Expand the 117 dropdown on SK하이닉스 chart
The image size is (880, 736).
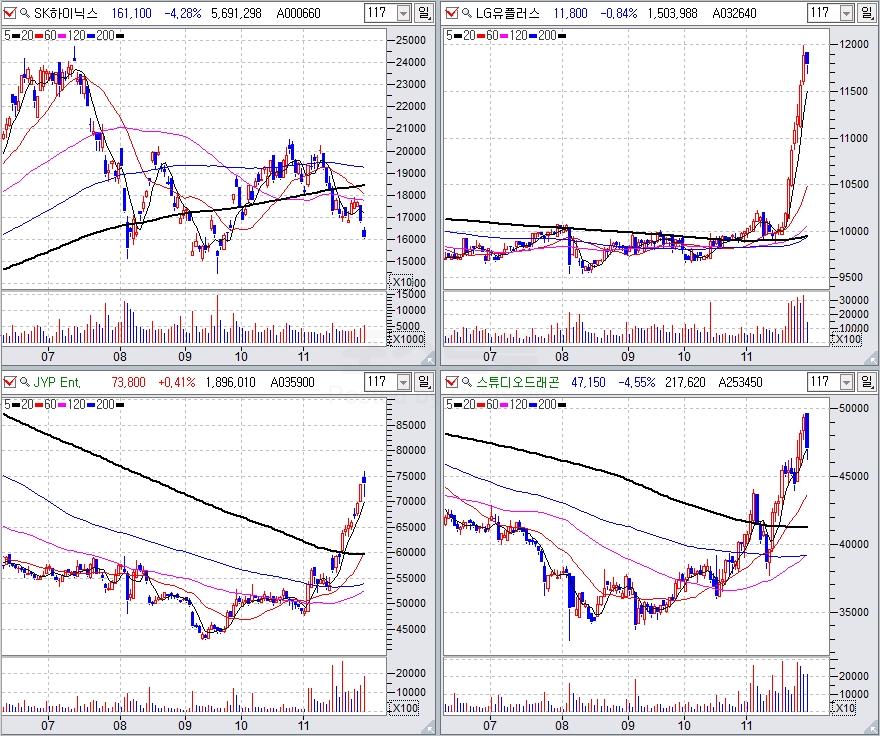tap(403, 13)
